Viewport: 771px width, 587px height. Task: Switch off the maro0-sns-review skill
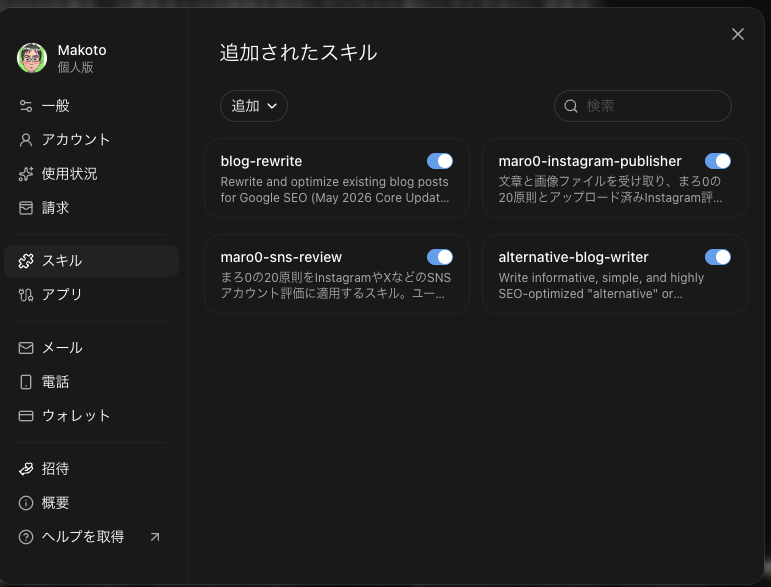pos(440,257)
